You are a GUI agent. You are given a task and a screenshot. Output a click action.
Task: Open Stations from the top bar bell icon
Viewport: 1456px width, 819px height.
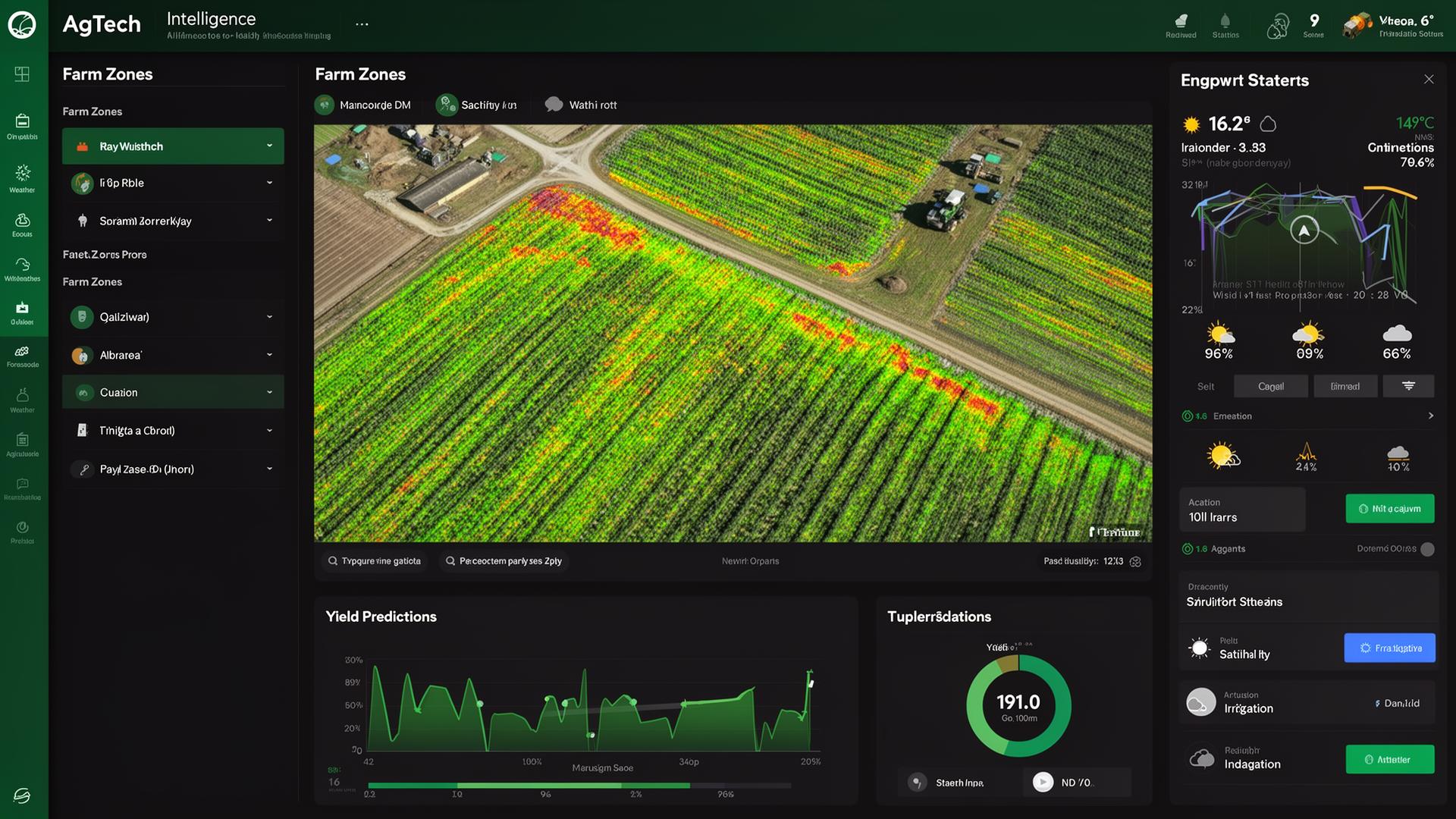coord(1224,23)
